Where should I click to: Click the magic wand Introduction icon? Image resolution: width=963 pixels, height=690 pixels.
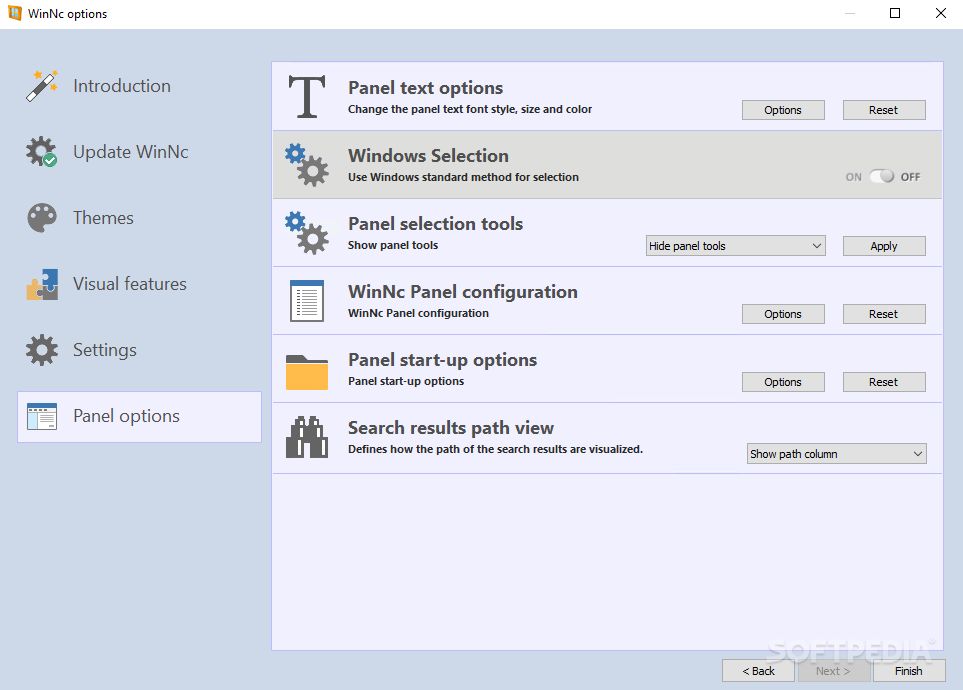pos(42,86)
